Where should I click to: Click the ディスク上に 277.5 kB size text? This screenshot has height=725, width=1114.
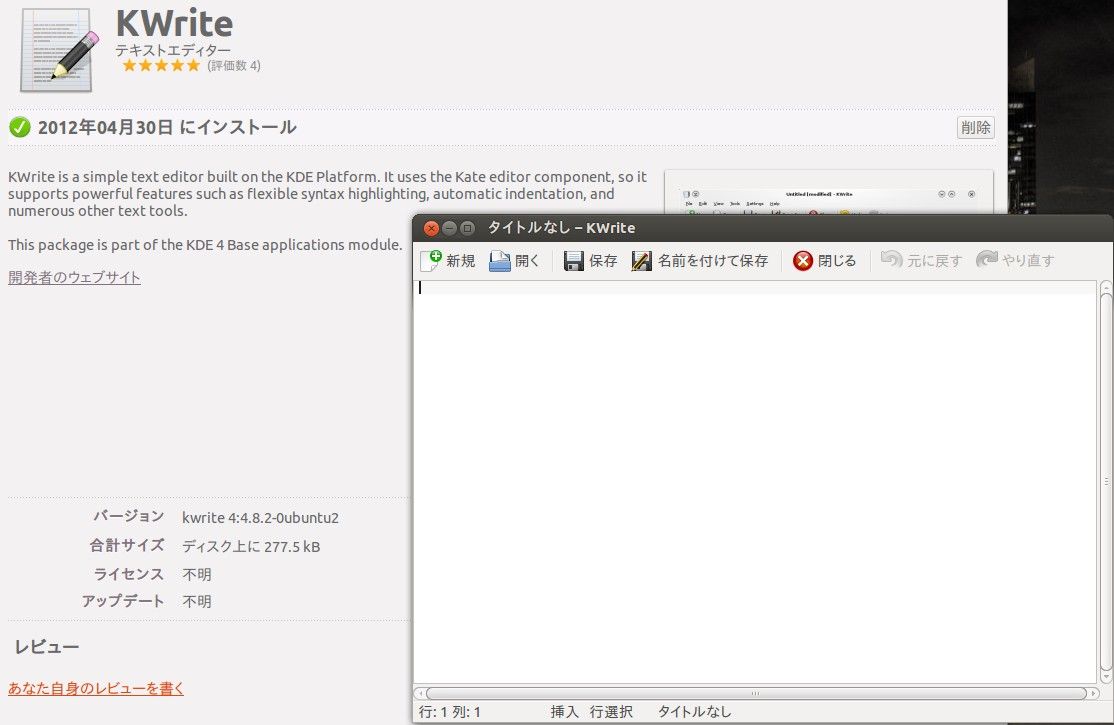point(251,547)
